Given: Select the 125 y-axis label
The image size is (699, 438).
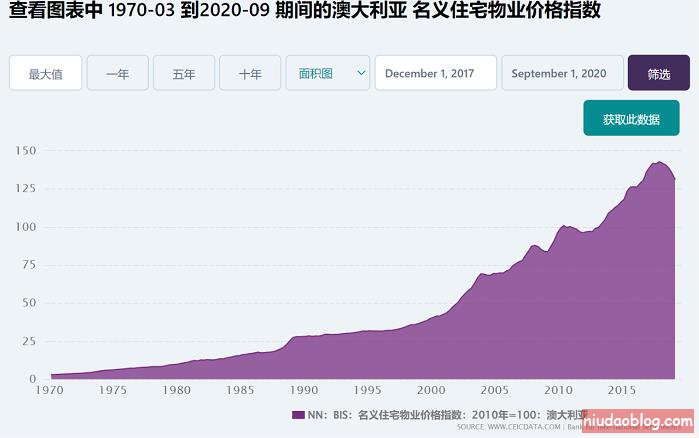Looking at the screenshot, I should [x=25, y=188].
